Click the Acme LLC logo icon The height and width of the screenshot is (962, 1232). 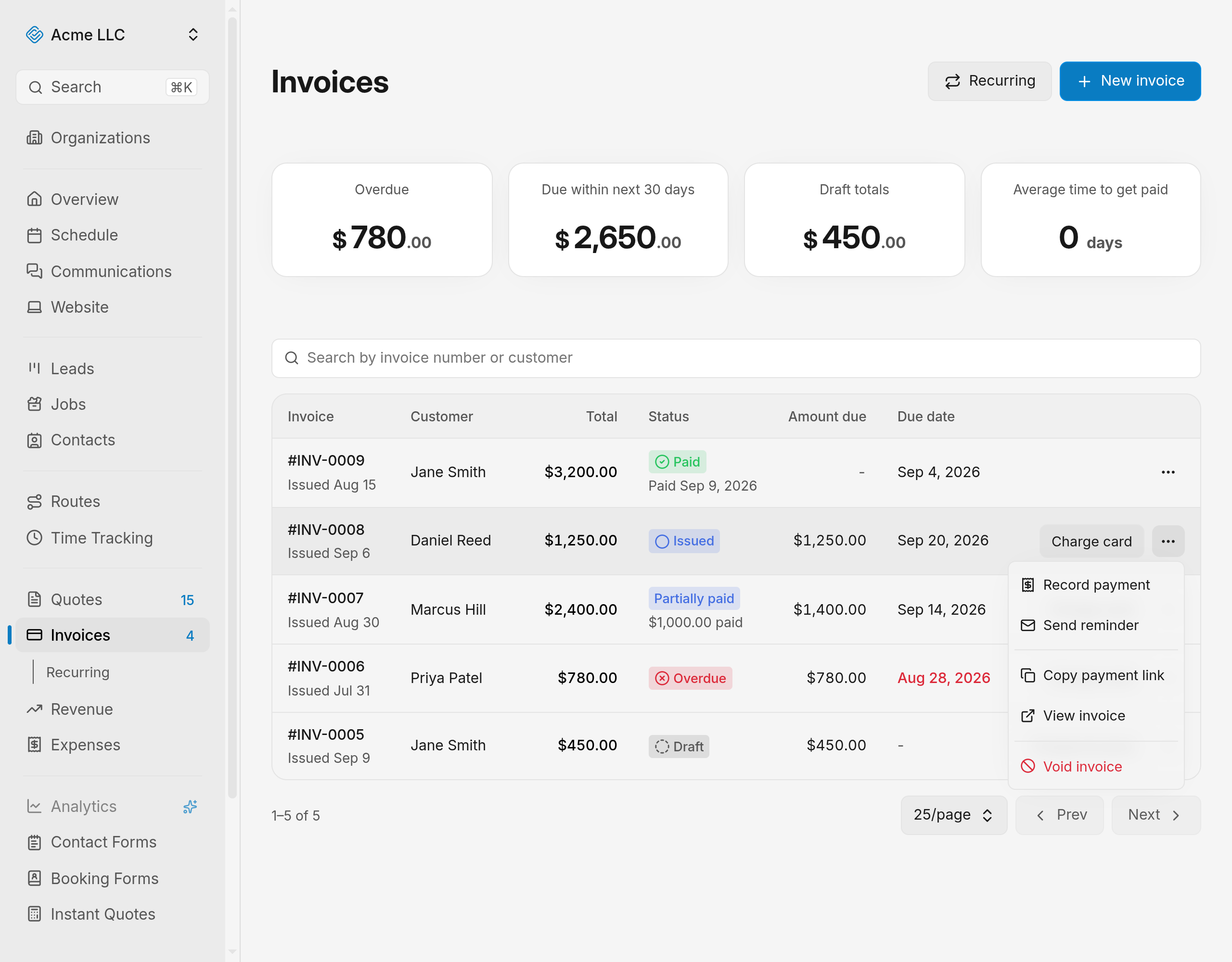(35, 35)
